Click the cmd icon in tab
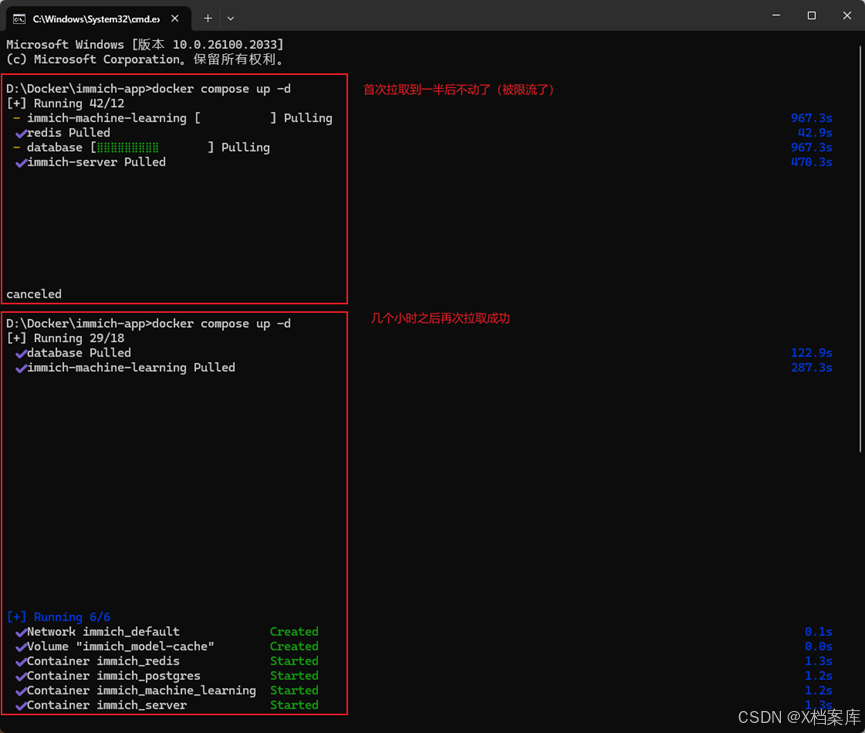 click(19, 19)
